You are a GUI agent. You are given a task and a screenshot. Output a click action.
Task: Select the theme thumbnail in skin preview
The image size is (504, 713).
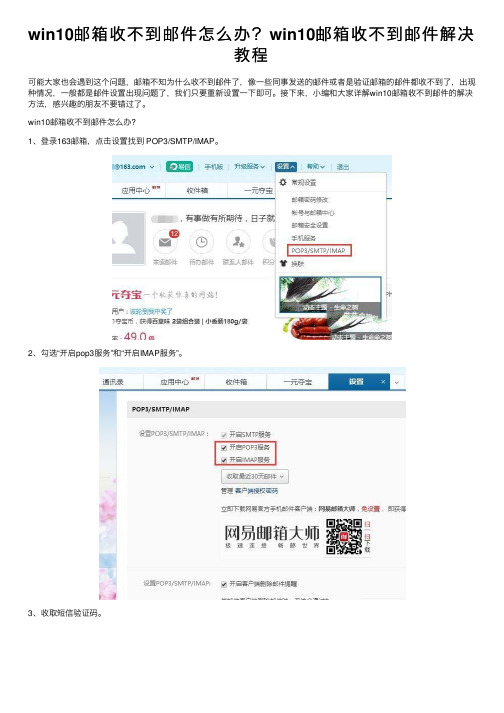(x=330, y=295)
